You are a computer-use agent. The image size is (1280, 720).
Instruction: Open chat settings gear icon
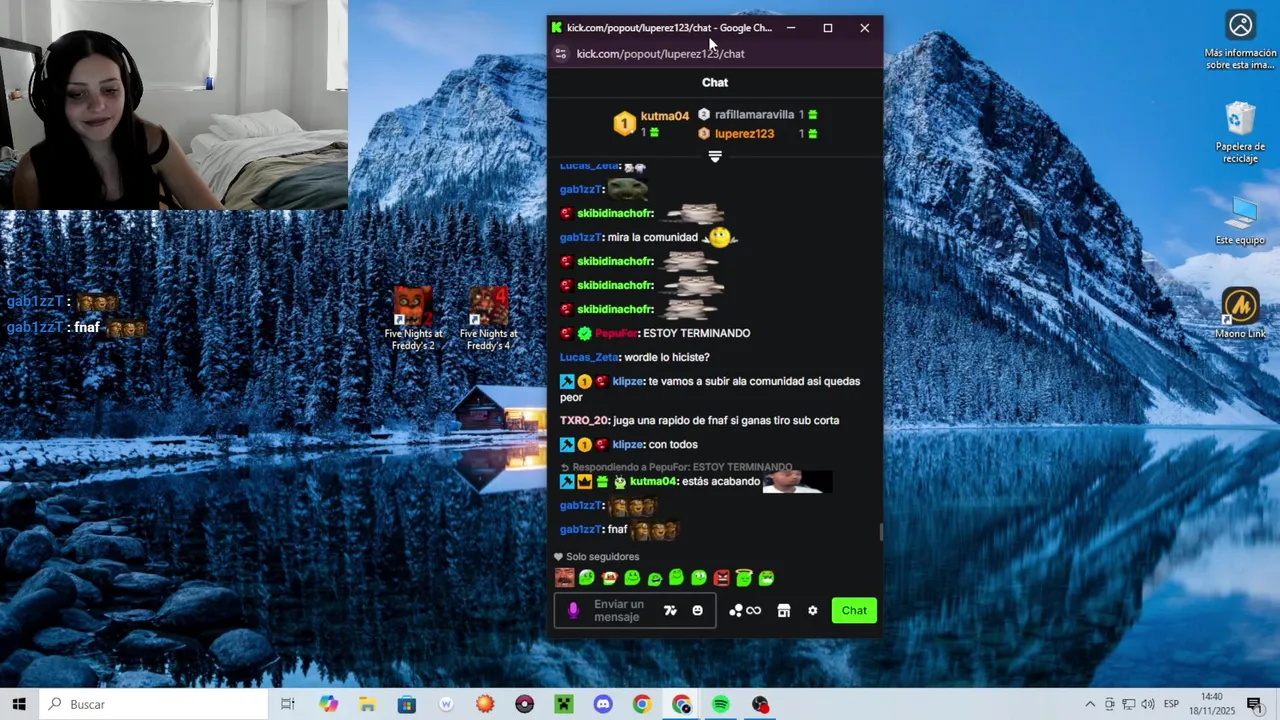pos(812,610)
